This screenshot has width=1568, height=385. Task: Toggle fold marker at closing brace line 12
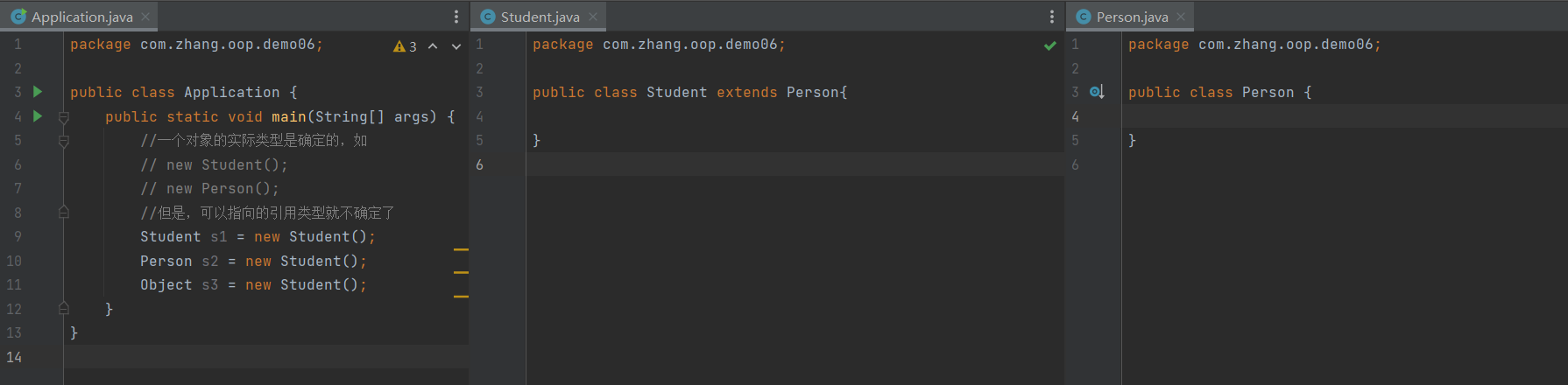point(63,308)
